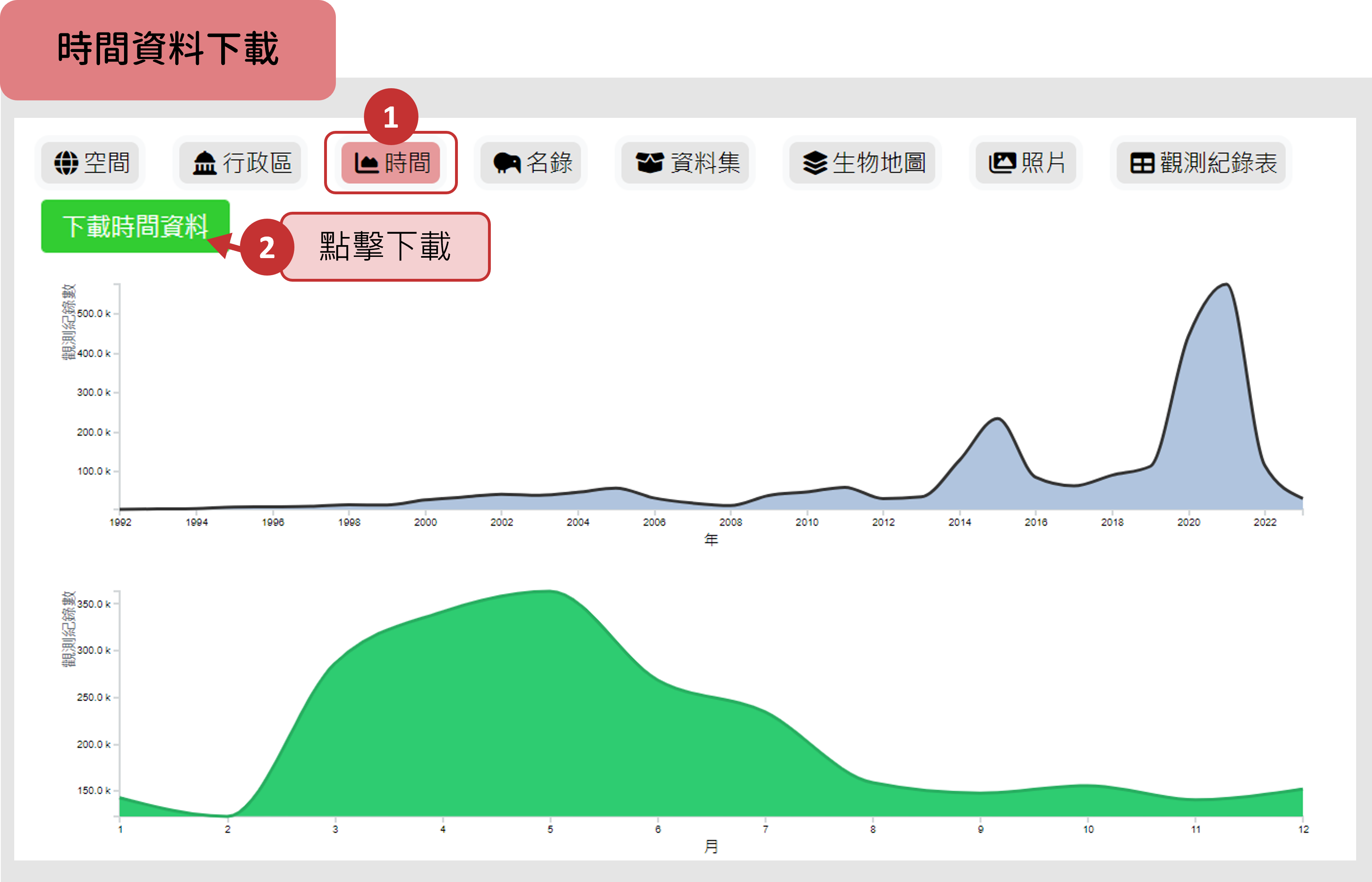Screen dimensions: 1372x882
Task: Switch to 生物地圖 tab label
Action: click(x=879, y=163)
